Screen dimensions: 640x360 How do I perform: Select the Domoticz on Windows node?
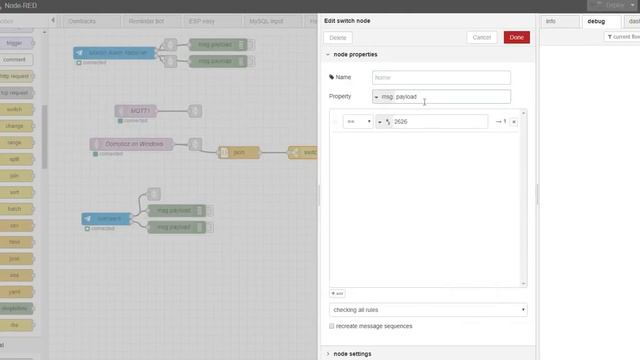(x=131, y=144)
